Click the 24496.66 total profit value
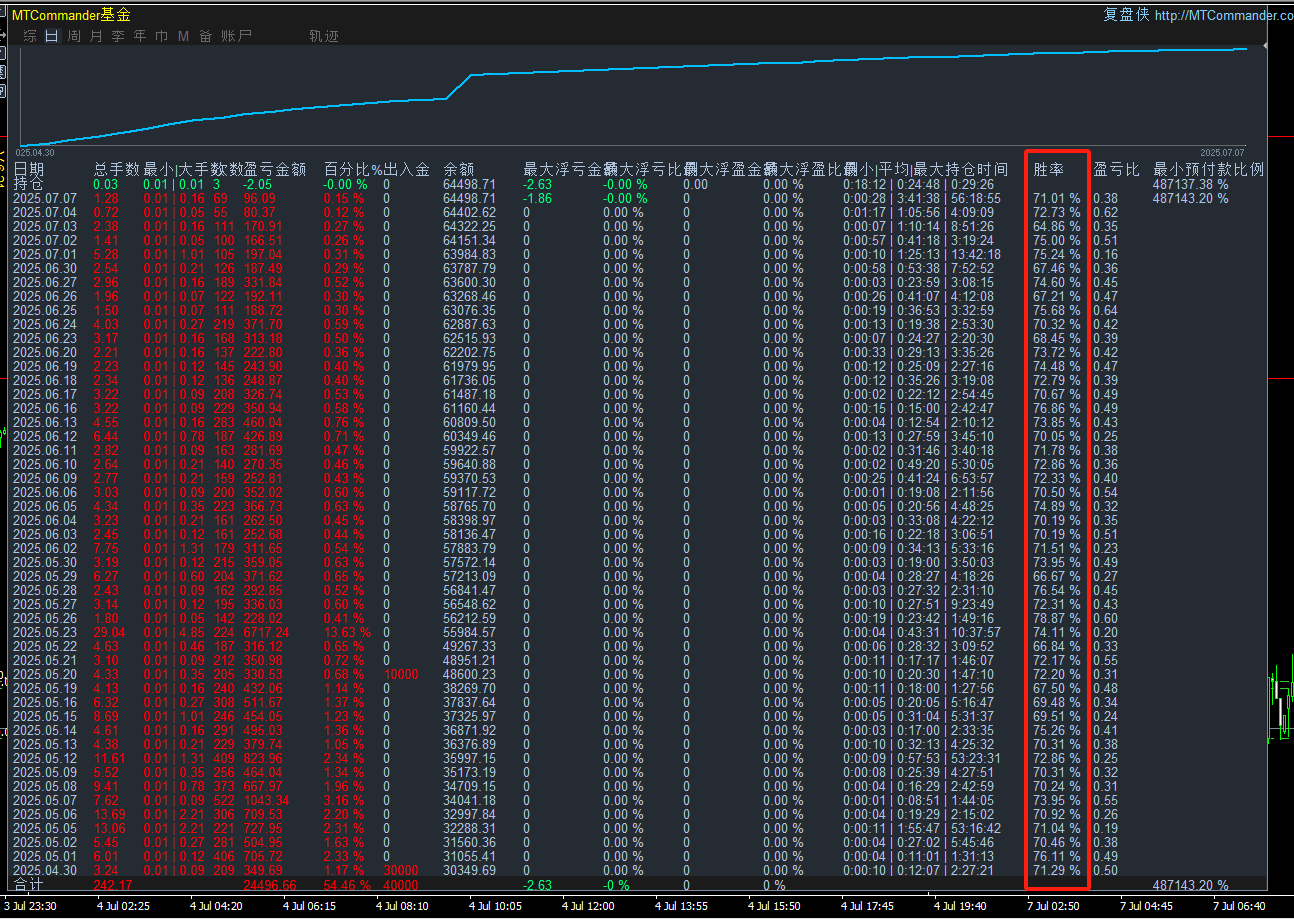Viewport: 1294px width, 920px height. [x=269, y=885]
